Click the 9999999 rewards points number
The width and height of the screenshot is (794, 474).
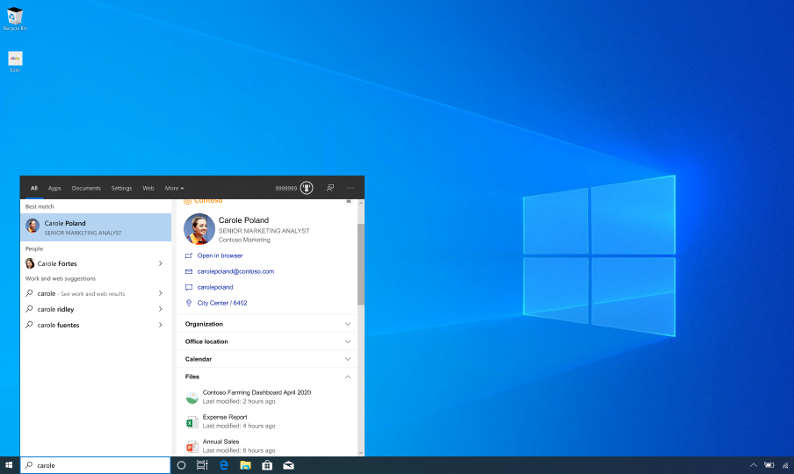[x=286, y=188]
